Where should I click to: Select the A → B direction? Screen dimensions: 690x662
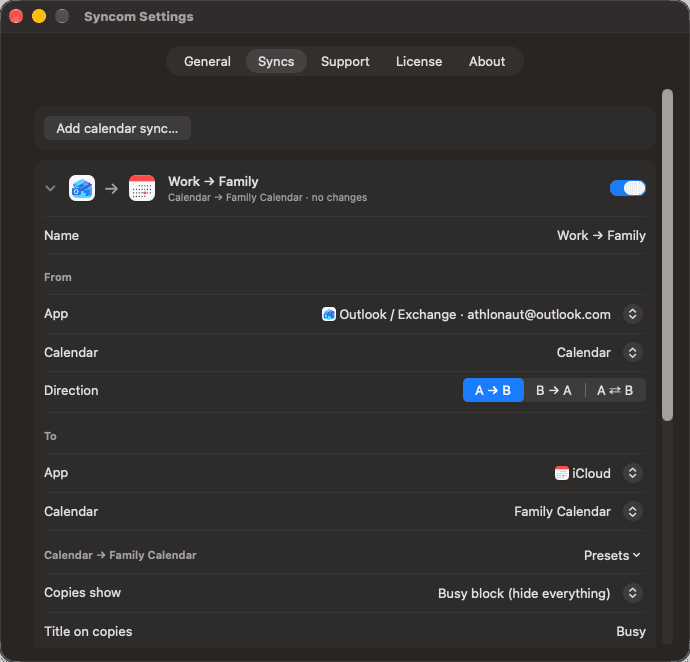(x=493, y=390)
